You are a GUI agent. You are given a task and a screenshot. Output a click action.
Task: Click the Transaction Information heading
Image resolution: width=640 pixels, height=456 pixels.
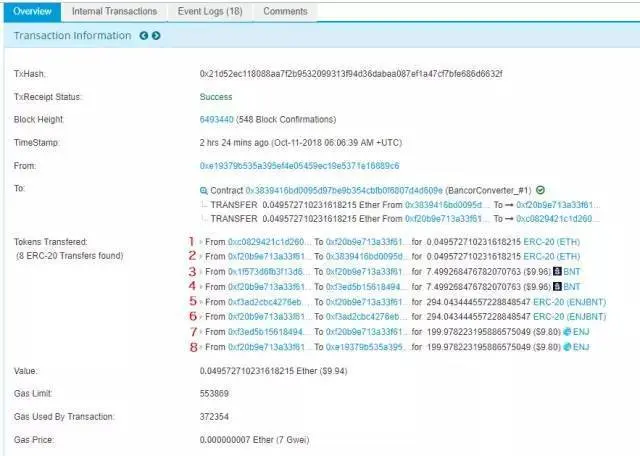pyautogui.click(x=73, y=36)
